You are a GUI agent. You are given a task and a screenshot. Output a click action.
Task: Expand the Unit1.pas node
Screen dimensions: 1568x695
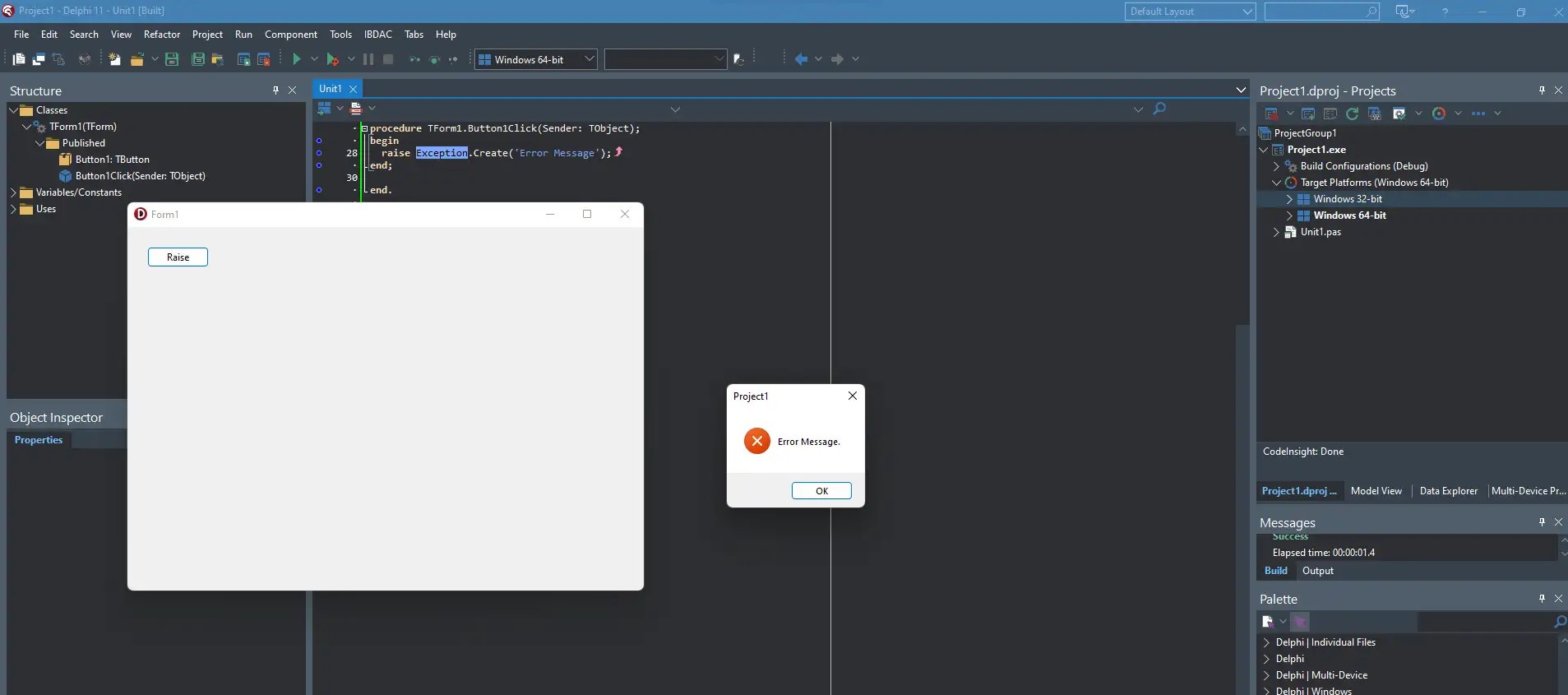[x=1277, y=232]
